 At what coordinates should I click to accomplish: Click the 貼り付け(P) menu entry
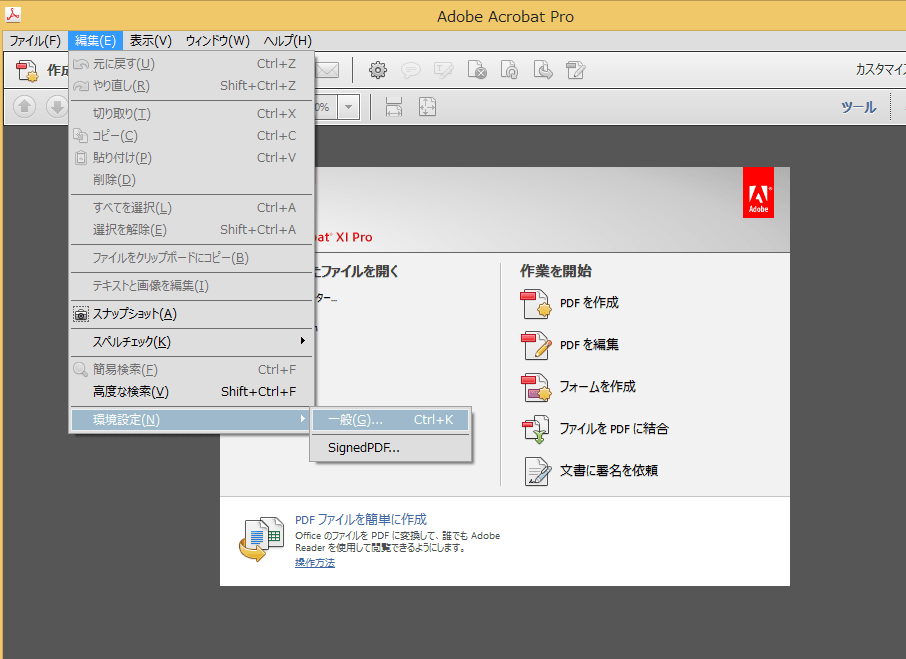click(x=191, y=158)
